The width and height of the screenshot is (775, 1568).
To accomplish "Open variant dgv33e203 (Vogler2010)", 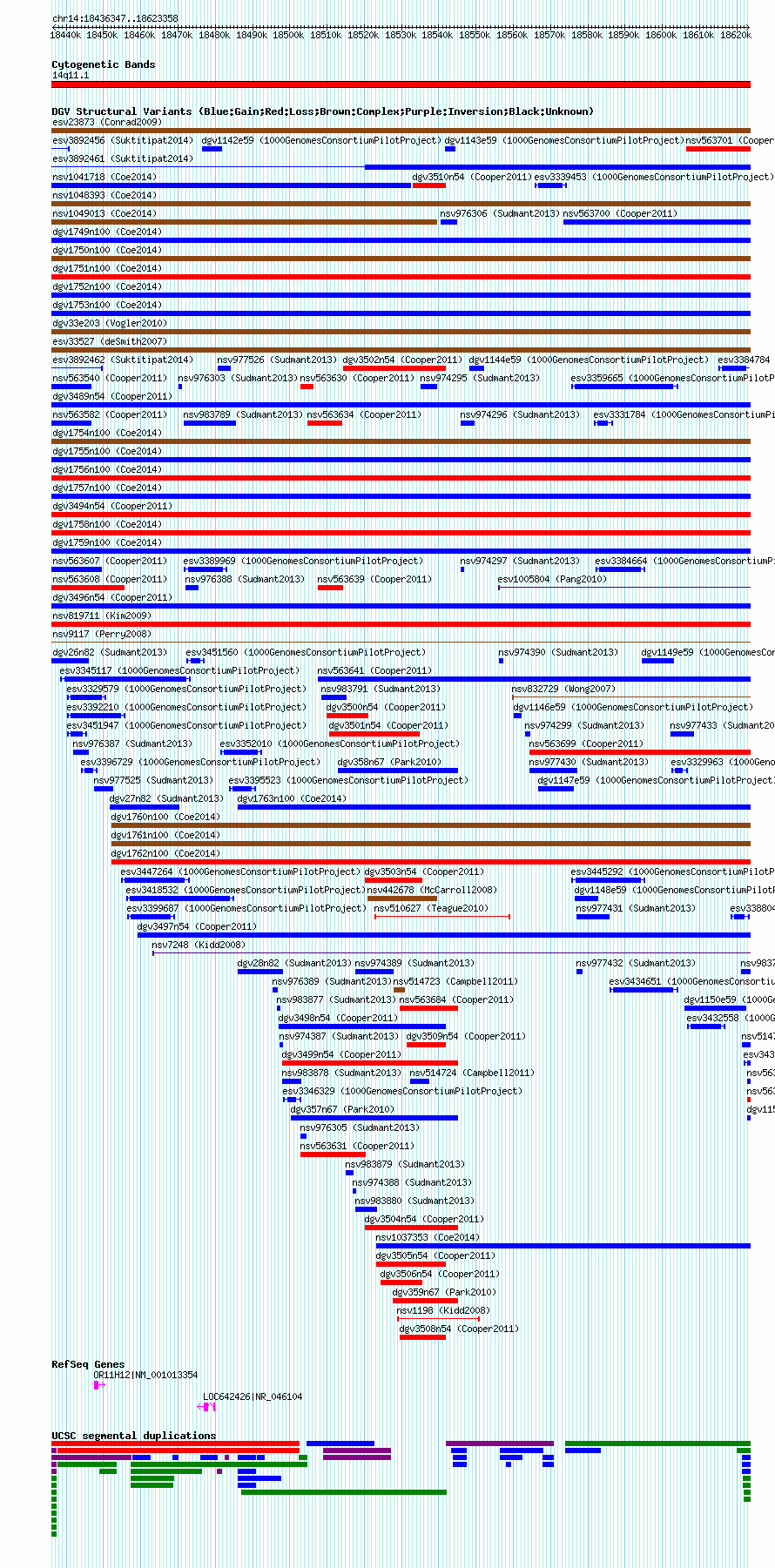I will [x=110, y=323].
